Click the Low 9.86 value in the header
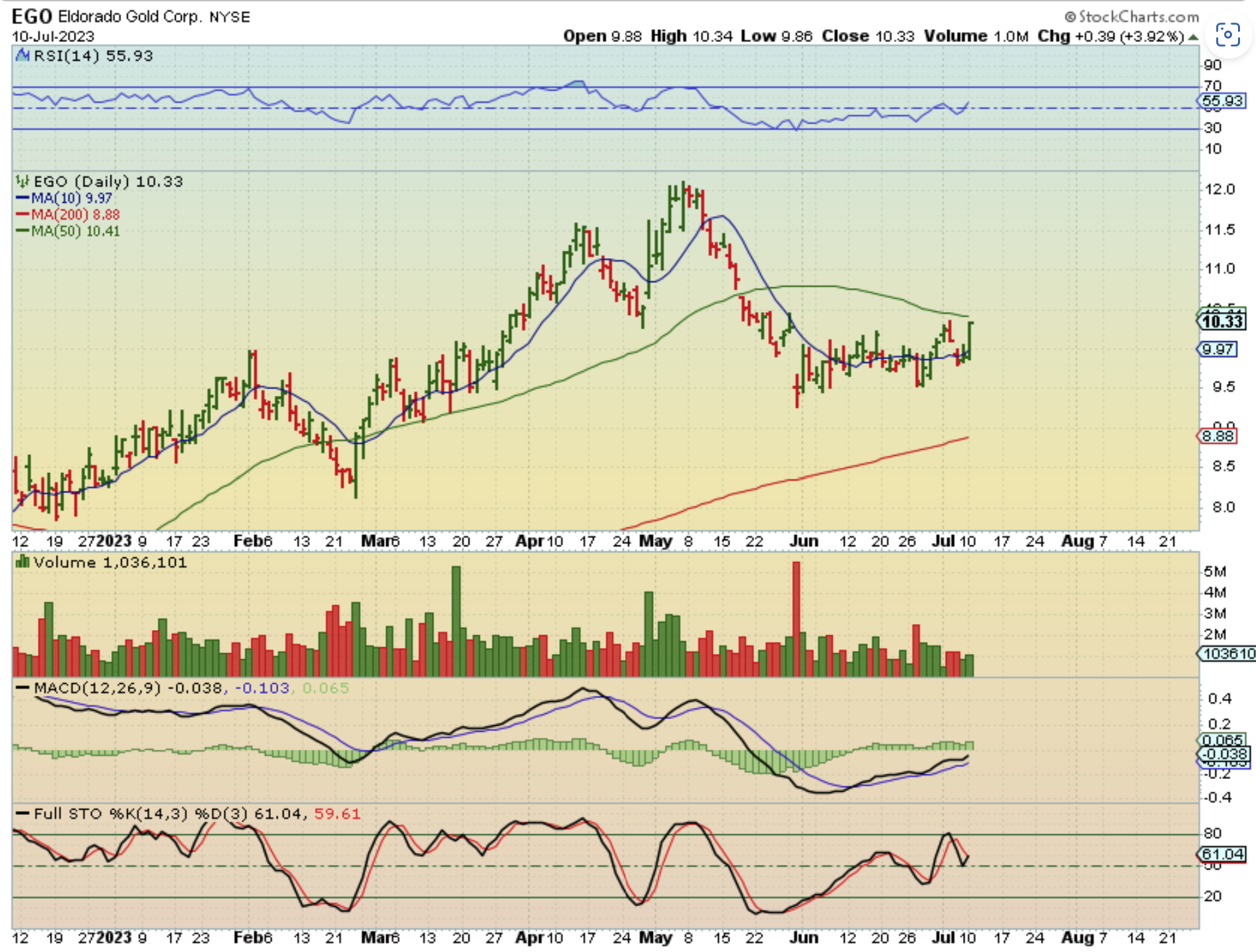 [777, 36]
